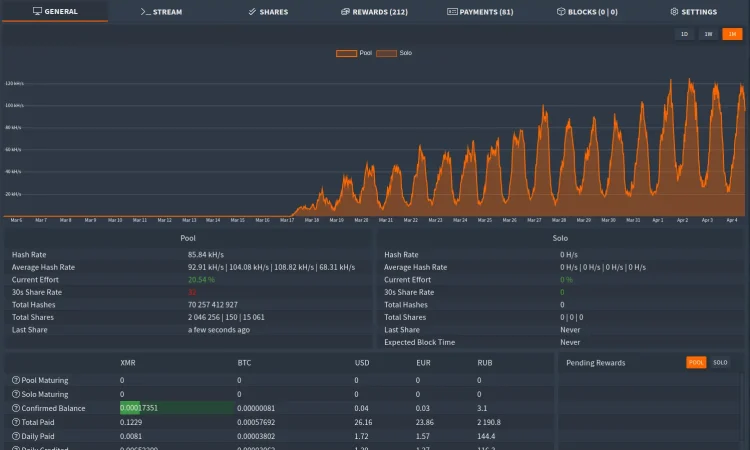Click Confirmed Balance BTC value 0.00000081
The height and width of the screenshot is (450, 750).
coord(256,408)
